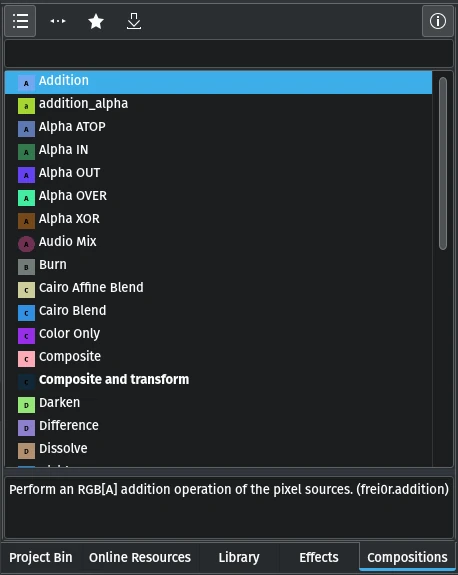Image resolution: width=458 pixels, height=575 pixels.
Task: Click the compositions list vertical scrollbar
Action: [443, 164]
